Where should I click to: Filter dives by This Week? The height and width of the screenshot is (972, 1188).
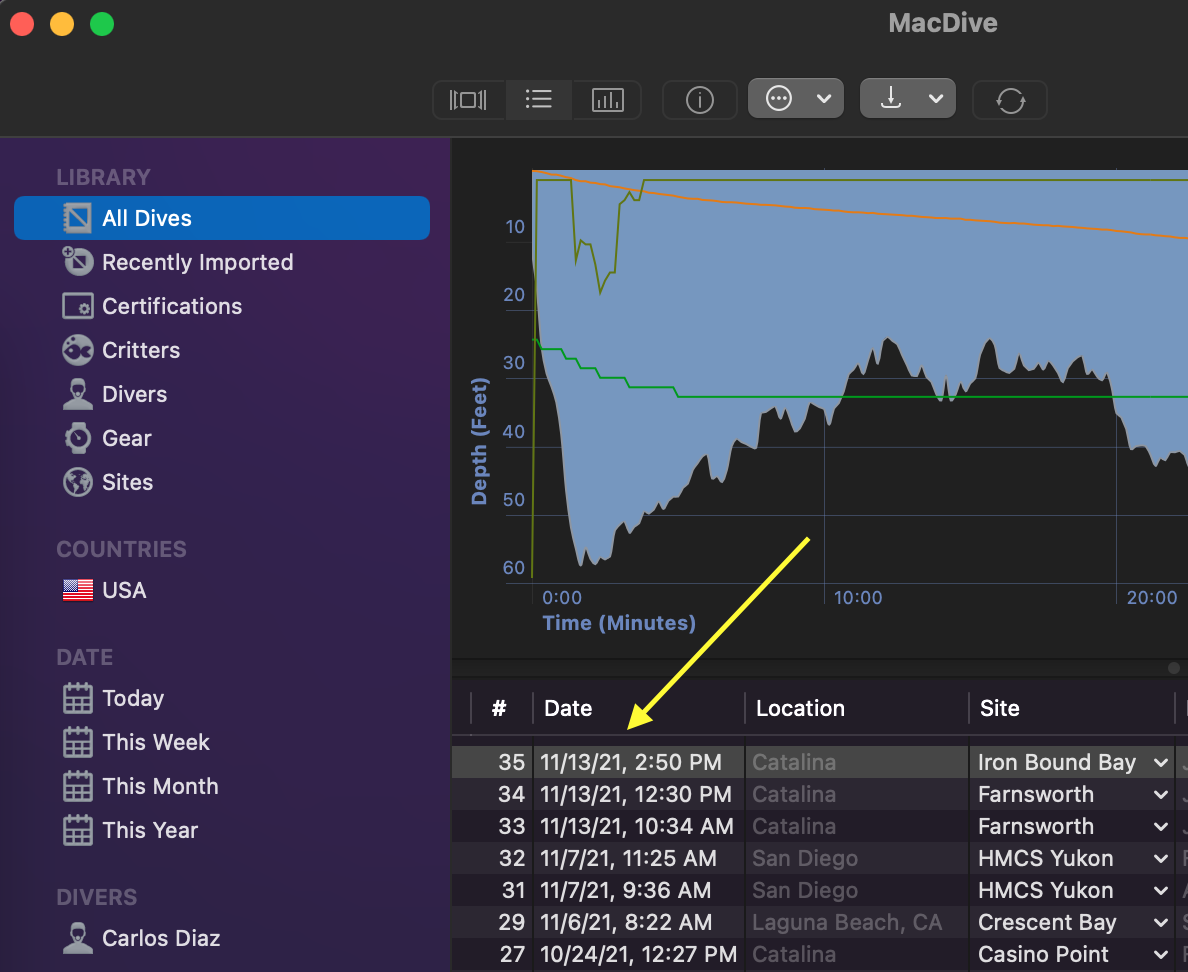pos(155,742)
